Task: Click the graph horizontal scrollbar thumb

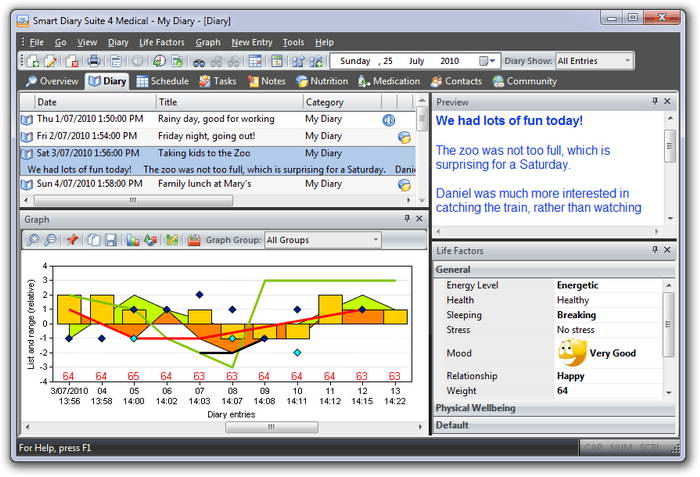Action: click(x=271, y=427)
